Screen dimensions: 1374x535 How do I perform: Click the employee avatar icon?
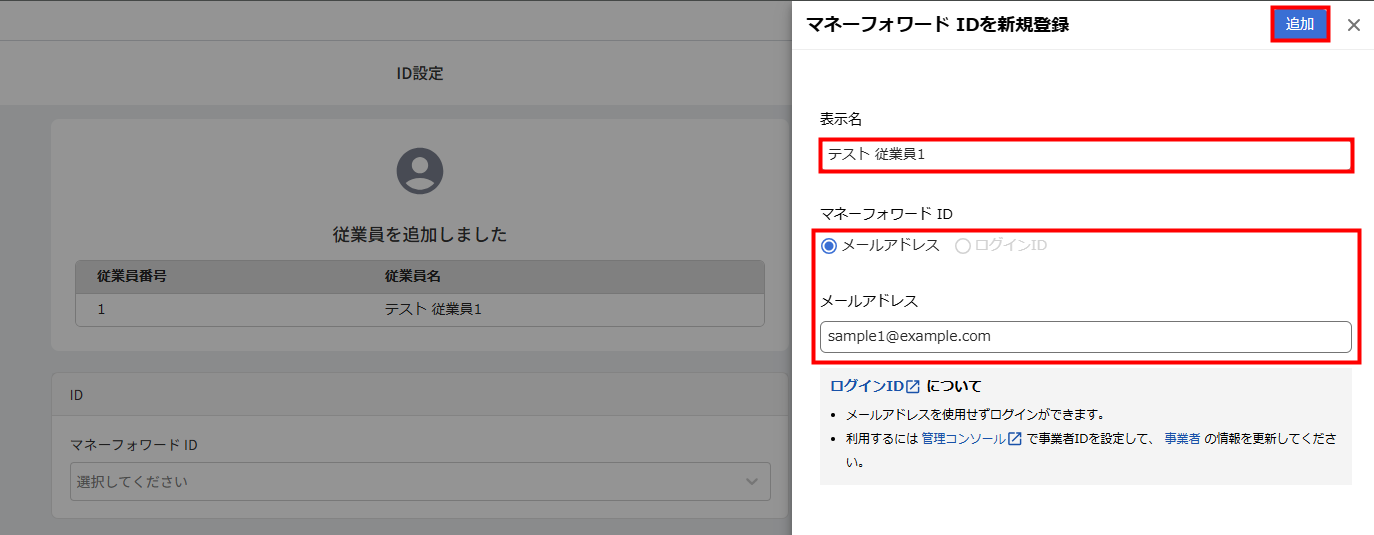[x=420, y=170]
